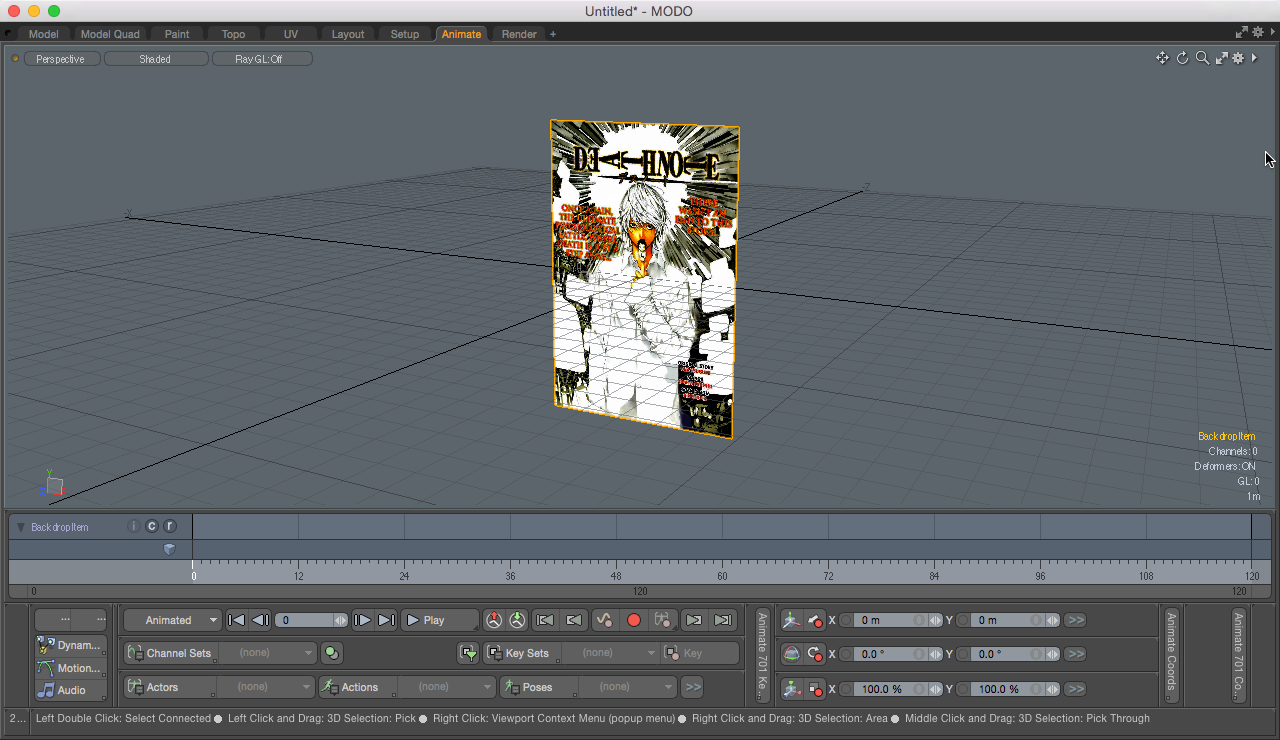Click the position X value field
Screen dimensions: 1280x740
[x=885, y=620]
